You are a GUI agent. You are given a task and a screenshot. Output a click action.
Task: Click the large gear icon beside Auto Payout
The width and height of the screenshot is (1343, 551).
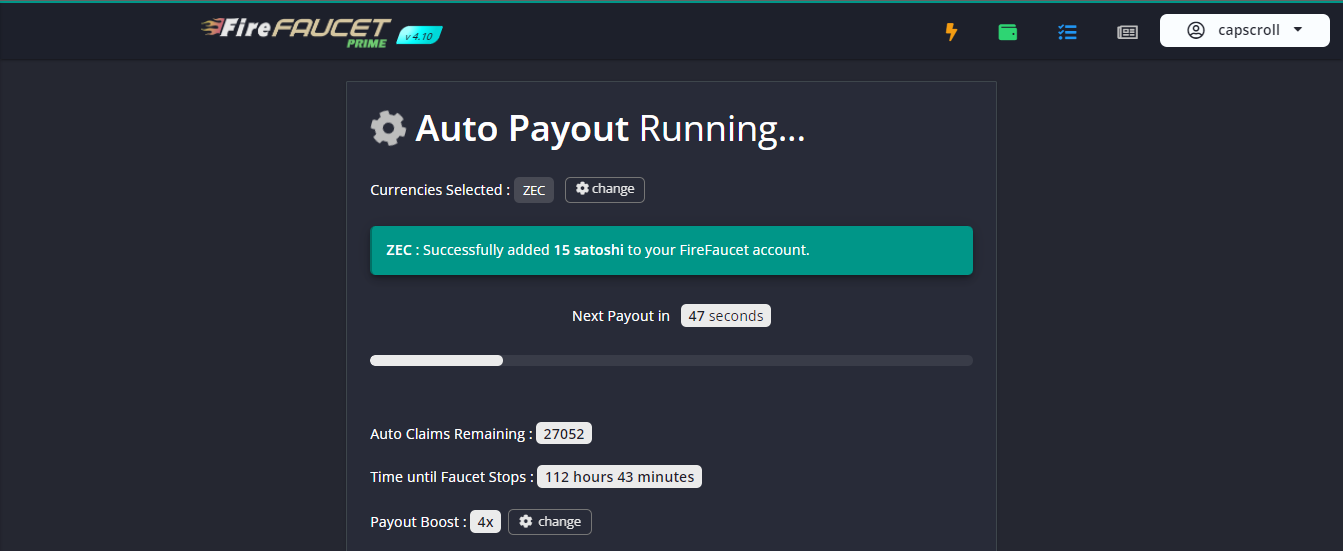click(x=388, y=128)
